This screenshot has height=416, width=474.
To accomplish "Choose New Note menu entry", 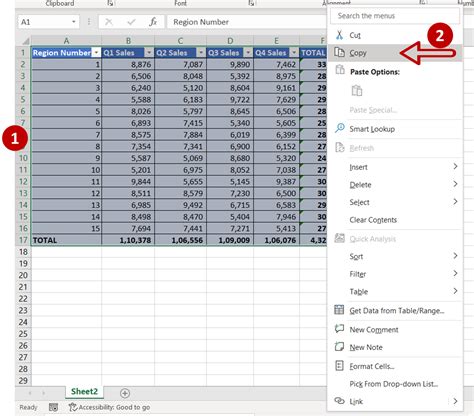I will point(395,347).
